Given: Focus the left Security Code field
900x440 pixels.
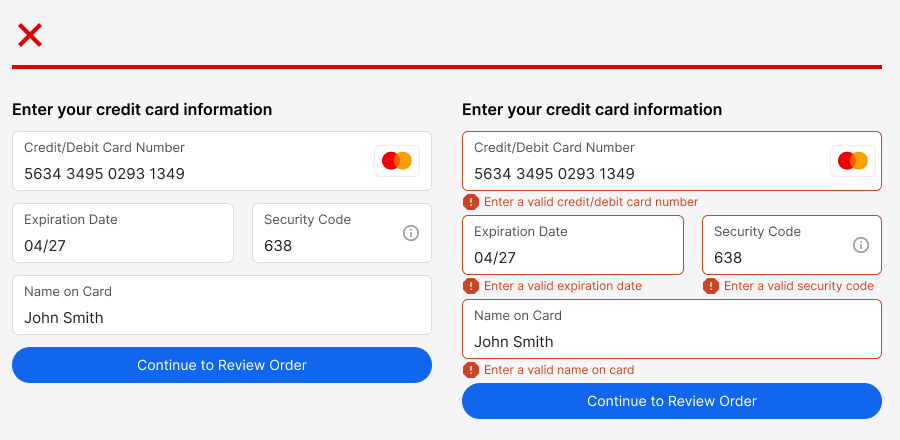Looking at the screenshot, I should pyautogui.click(x=325, y=233).
